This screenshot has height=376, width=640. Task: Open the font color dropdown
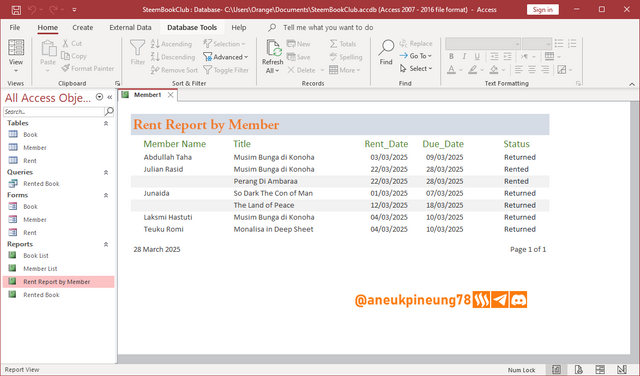tap(461, 70)
